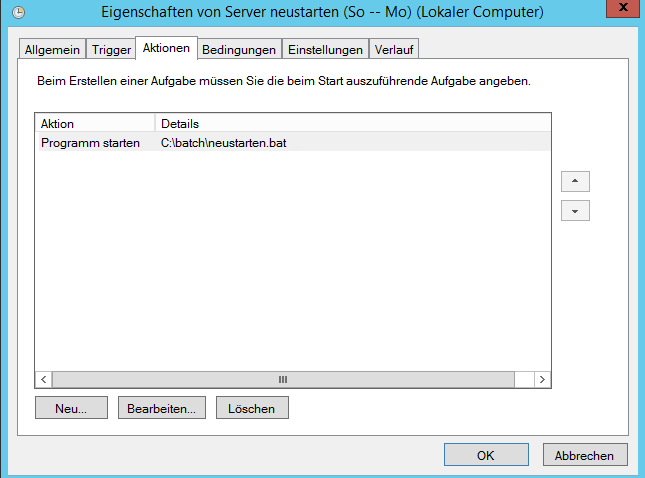Select the Aktionen tab
The height and width of the screenshot is (478, 645).
[x=166, y=48]
